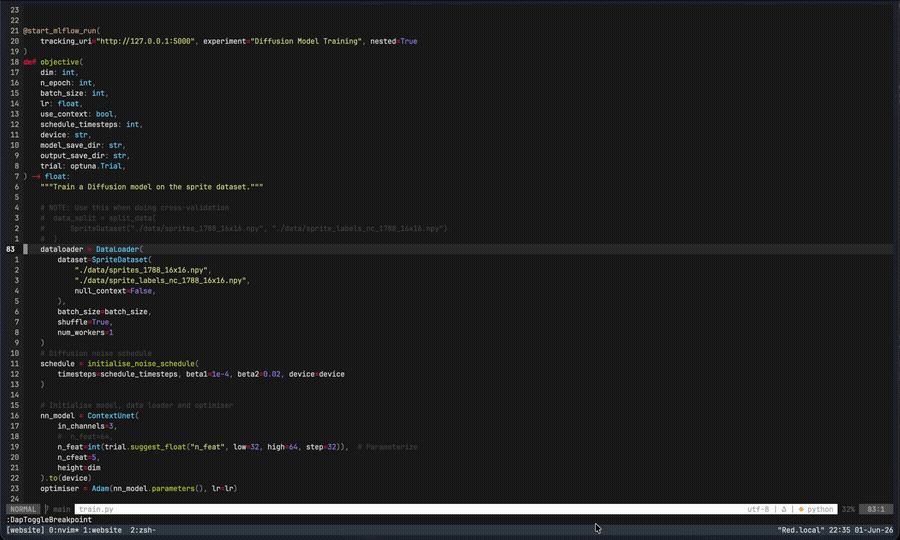Click the num_workers=1 argument

pyautogui.click(x=85, y=333)
